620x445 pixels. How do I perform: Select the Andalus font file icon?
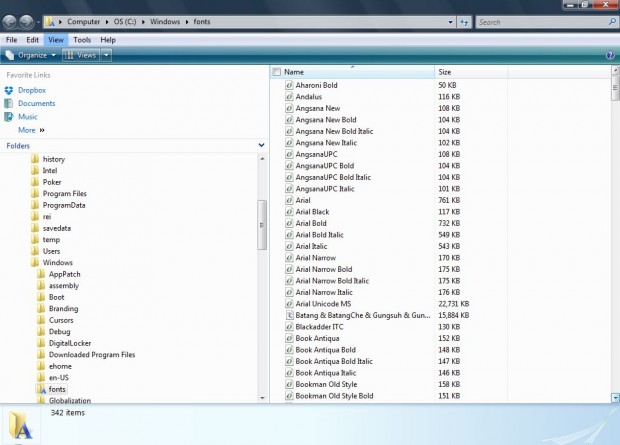pos(289,97)
